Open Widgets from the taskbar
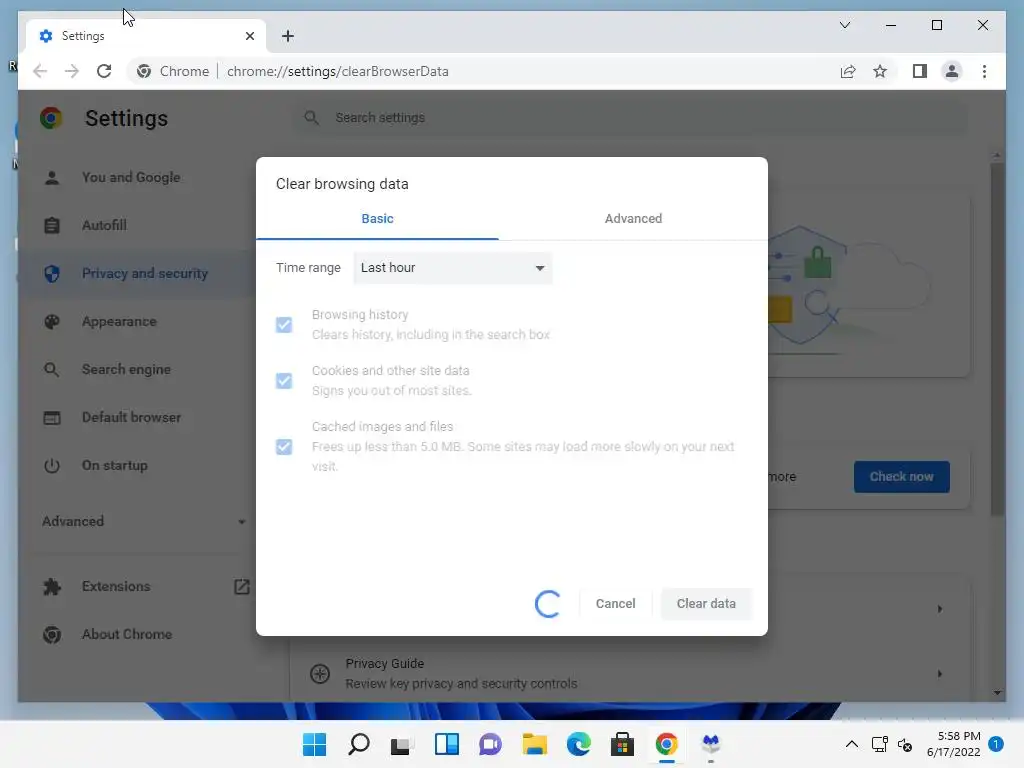Screen dimensions: 1024x768 (x=447, y=744)
